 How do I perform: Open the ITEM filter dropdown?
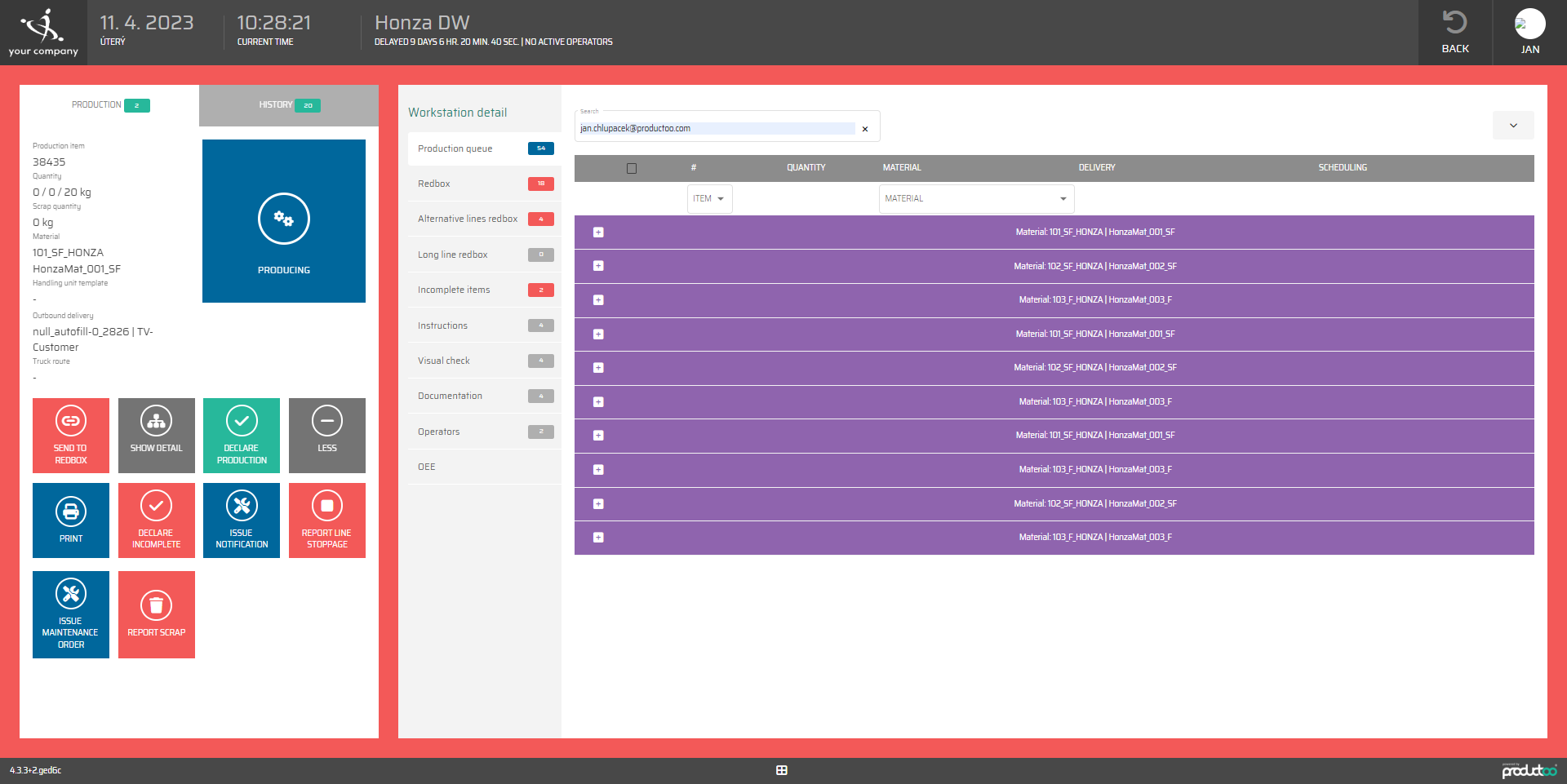709,199
